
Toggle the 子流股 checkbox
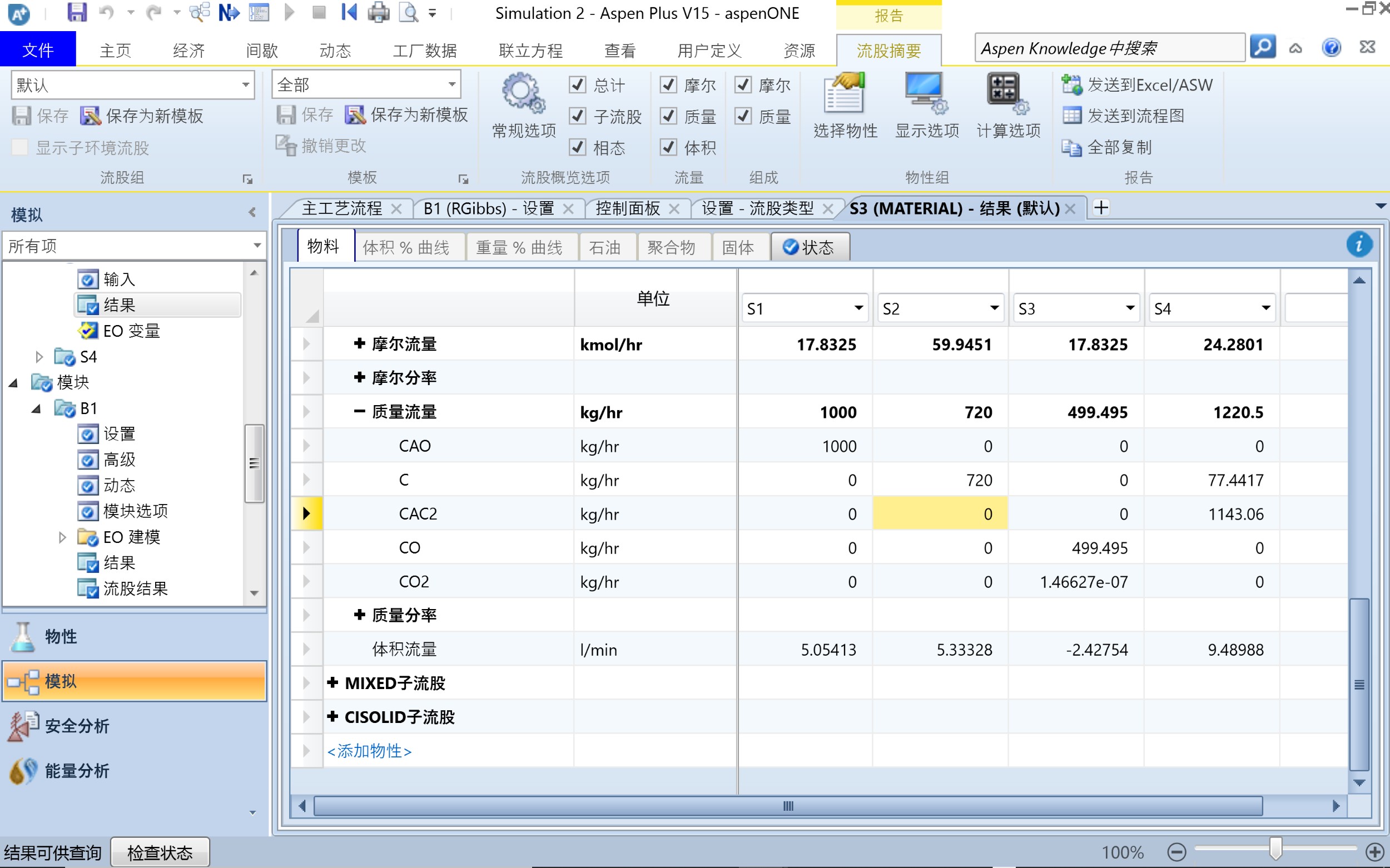pos(577,116)
